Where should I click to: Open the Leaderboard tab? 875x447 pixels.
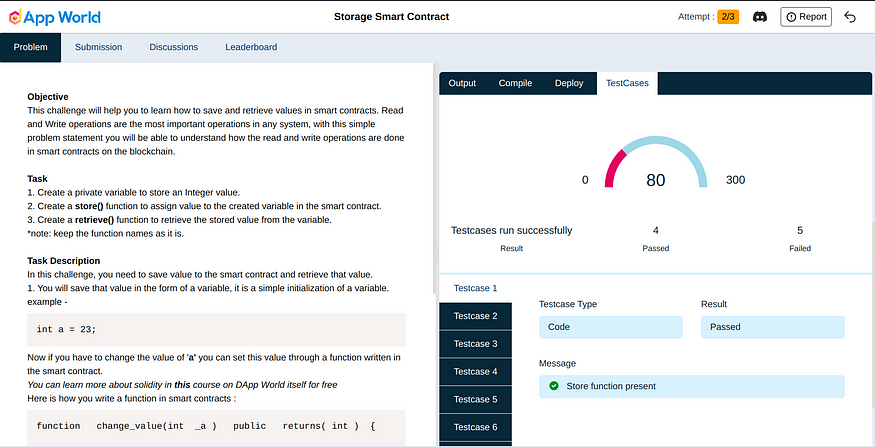tap(251, 47)
